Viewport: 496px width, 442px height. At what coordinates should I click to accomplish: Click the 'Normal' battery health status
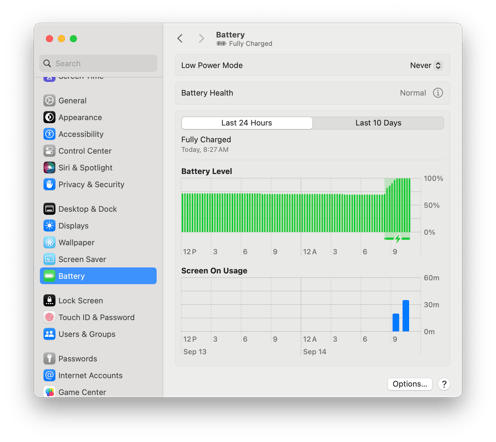click(x=413, y=93)
